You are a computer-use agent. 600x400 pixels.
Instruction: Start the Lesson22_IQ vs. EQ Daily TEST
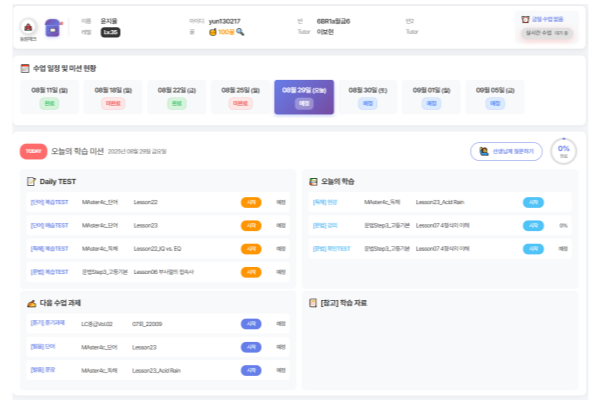click(250, 248)
